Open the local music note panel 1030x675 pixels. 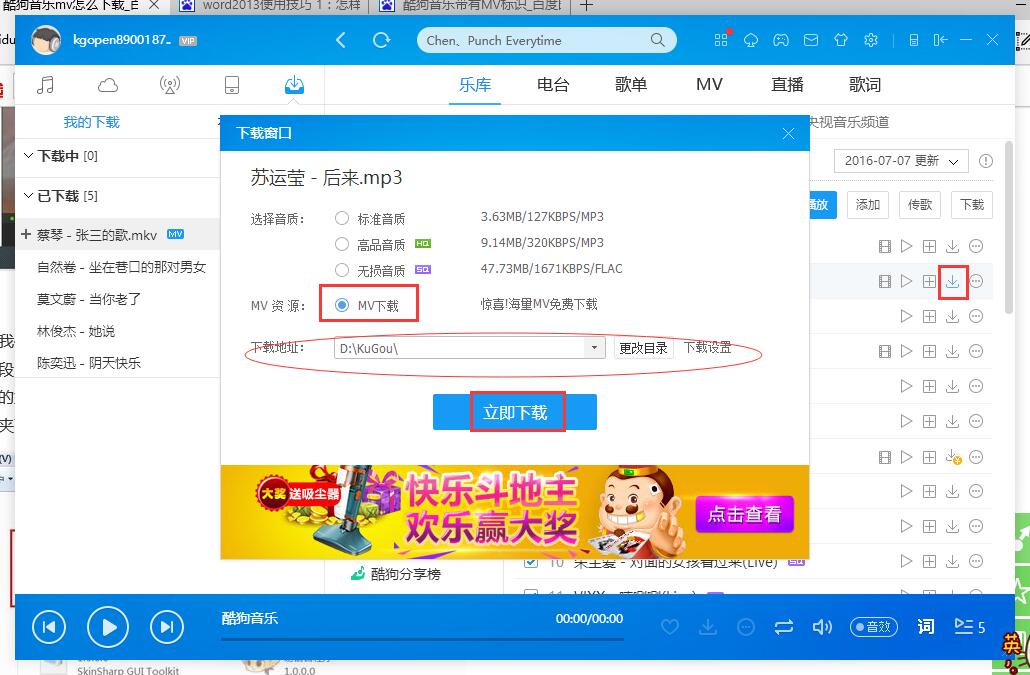tap(45, 85)
